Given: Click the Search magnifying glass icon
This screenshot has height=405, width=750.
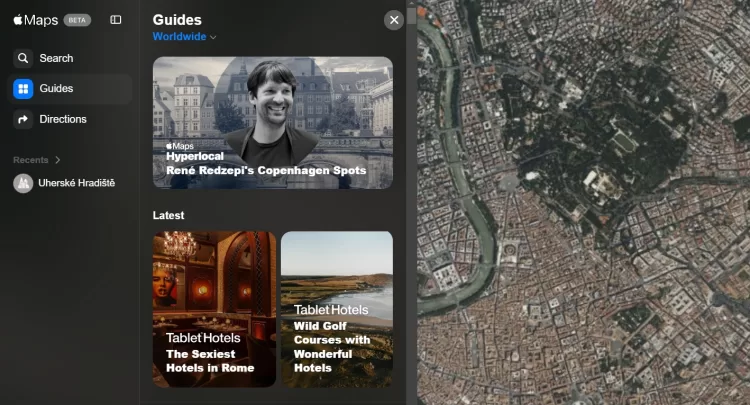Looking at the screenshot, I should click(23, 58).
